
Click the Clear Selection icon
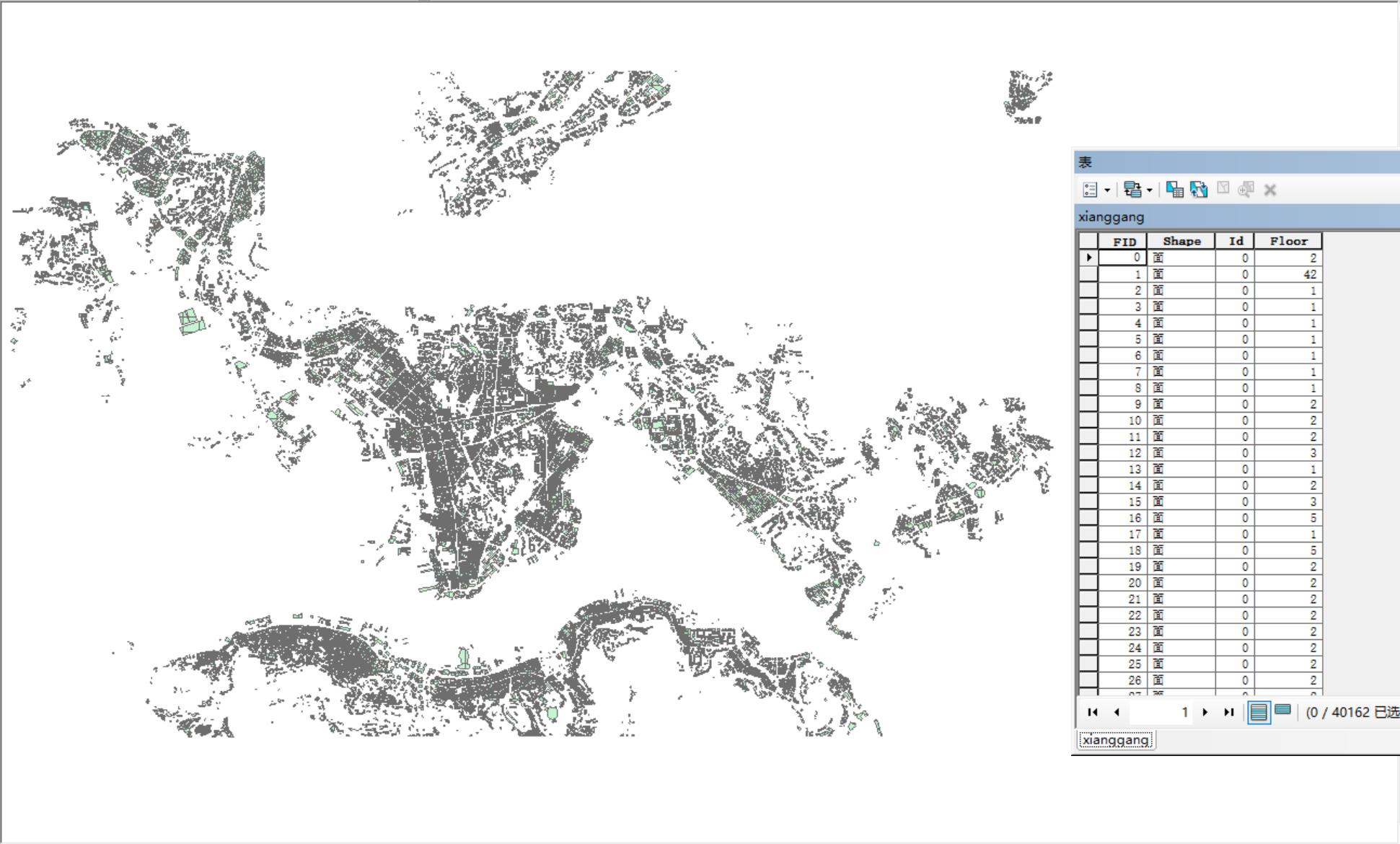click(1223, 188)
